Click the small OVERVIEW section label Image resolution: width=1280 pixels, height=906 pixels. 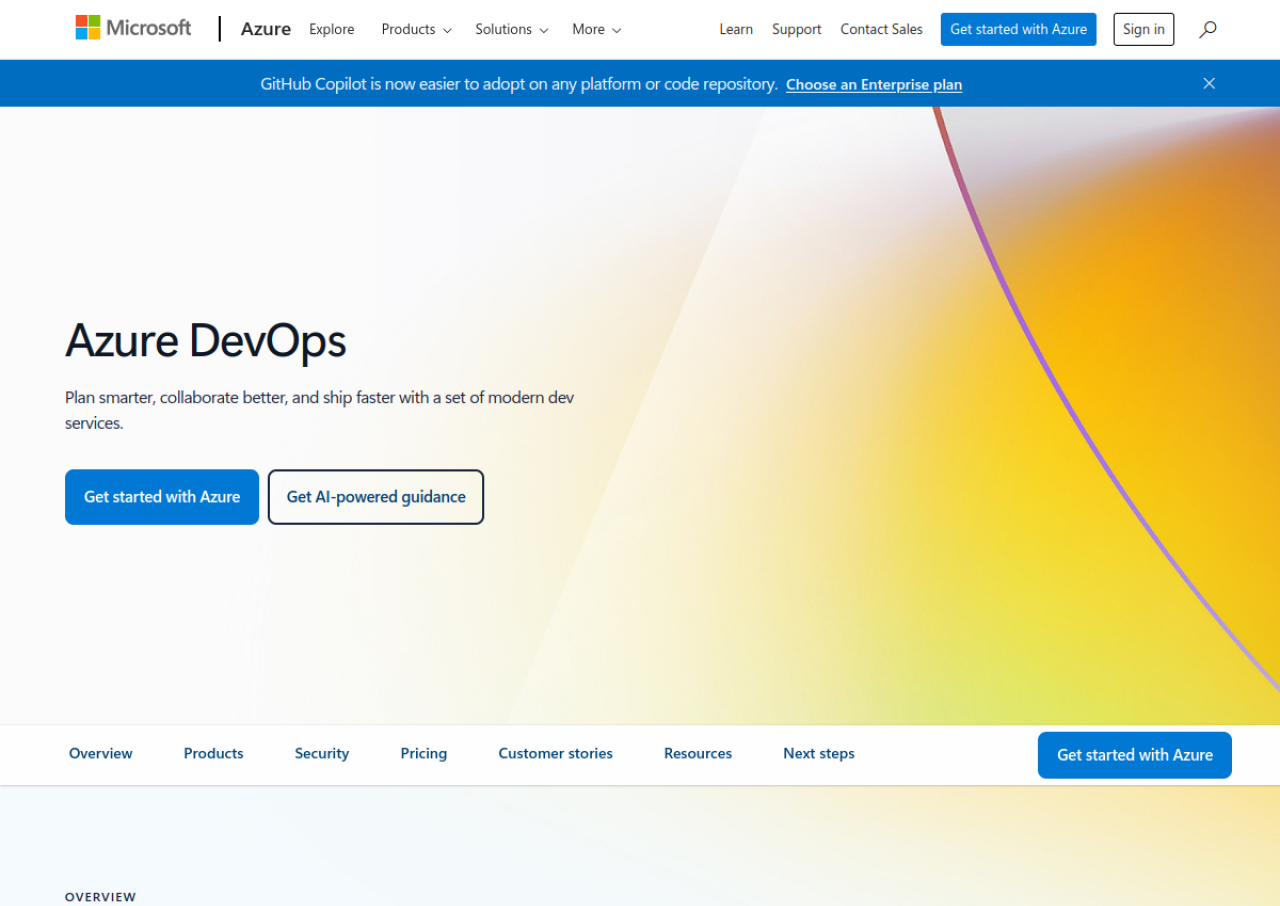click(101, 897)
